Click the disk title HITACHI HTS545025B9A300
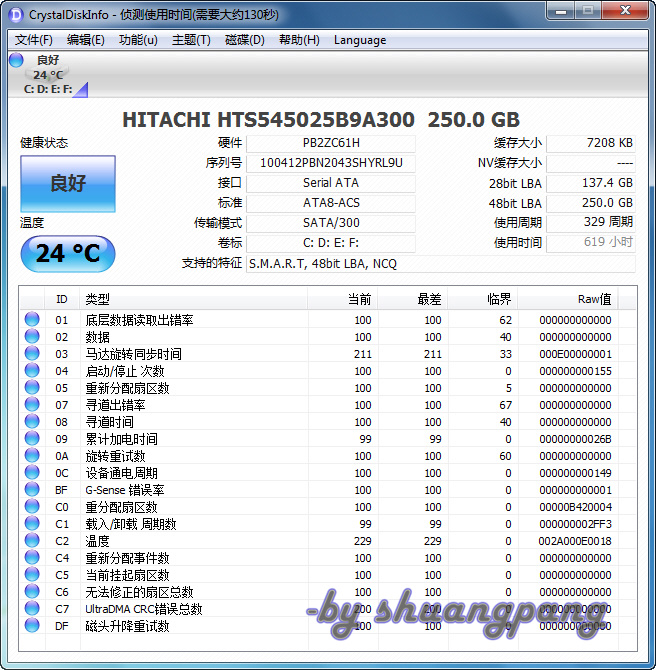Image resolution: width=656 pixels, height=670 pixels. click(268, 120)
